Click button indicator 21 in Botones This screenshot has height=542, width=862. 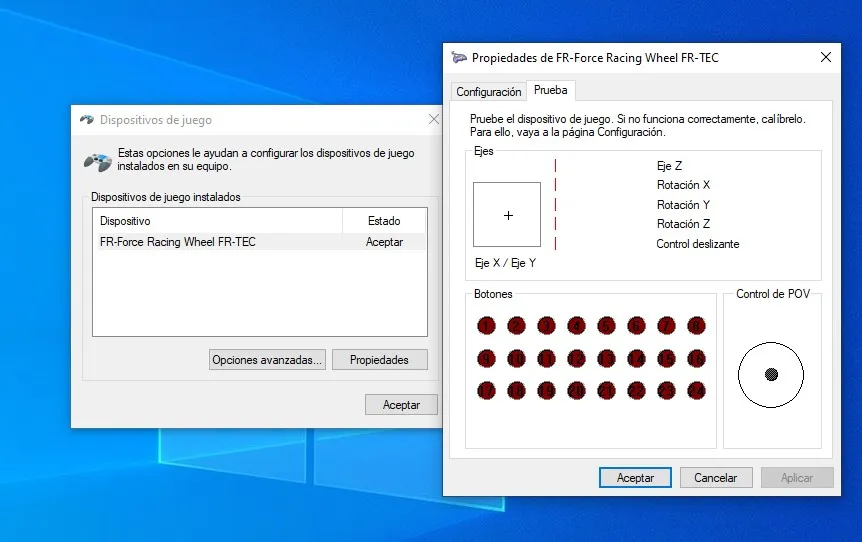pos(606,391)
